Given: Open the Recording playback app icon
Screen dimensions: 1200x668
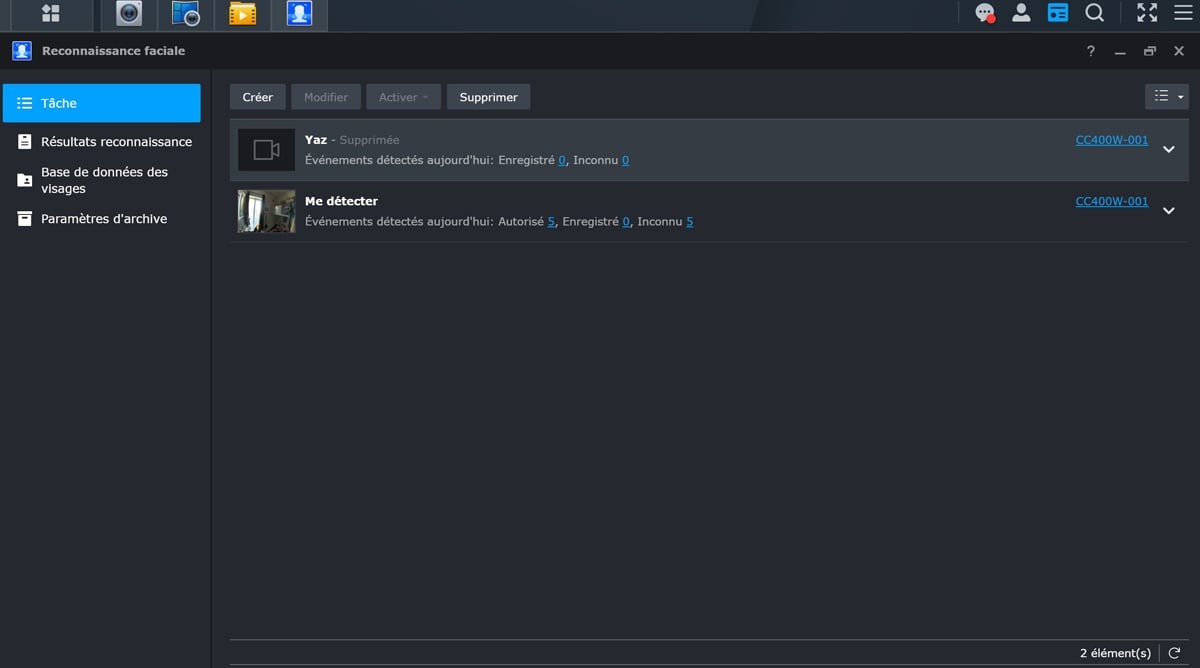Looking at the screenshot, I should coord(242,14).
